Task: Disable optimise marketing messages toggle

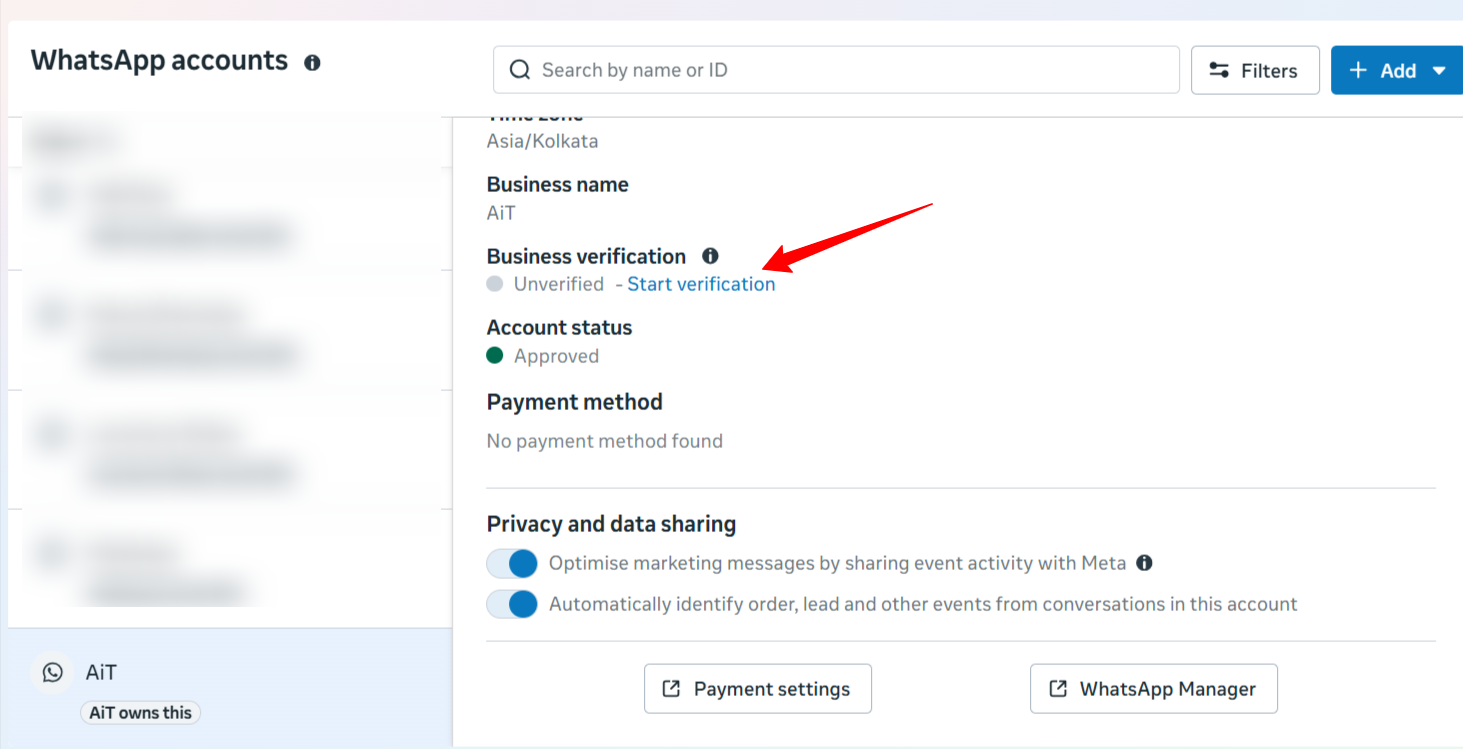Action: coord(512,564)
